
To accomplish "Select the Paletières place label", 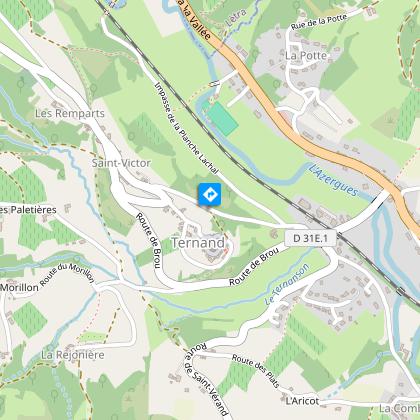I will pos(28,210).
